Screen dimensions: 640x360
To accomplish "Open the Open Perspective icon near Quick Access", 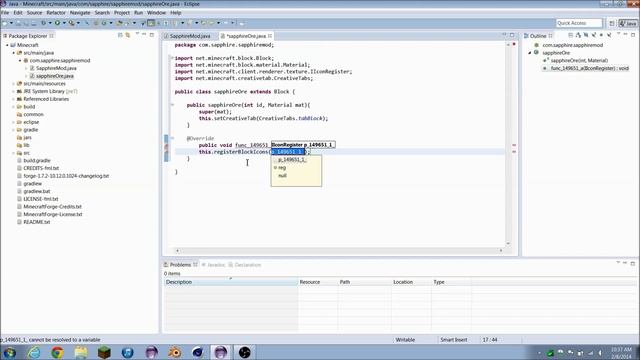I will [x=611, y=23].
